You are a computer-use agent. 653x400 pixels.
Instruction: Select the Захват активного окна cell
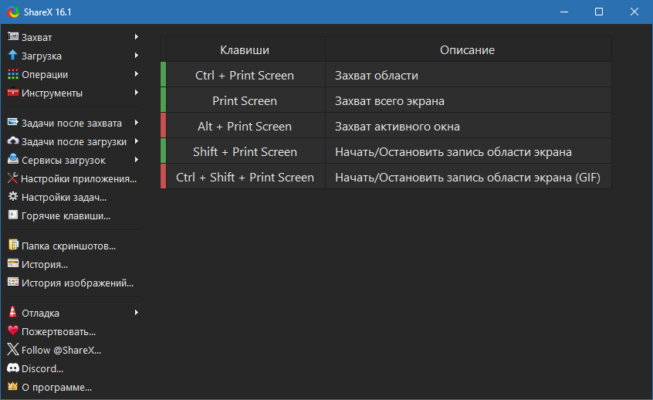click(x=468, y=126)
